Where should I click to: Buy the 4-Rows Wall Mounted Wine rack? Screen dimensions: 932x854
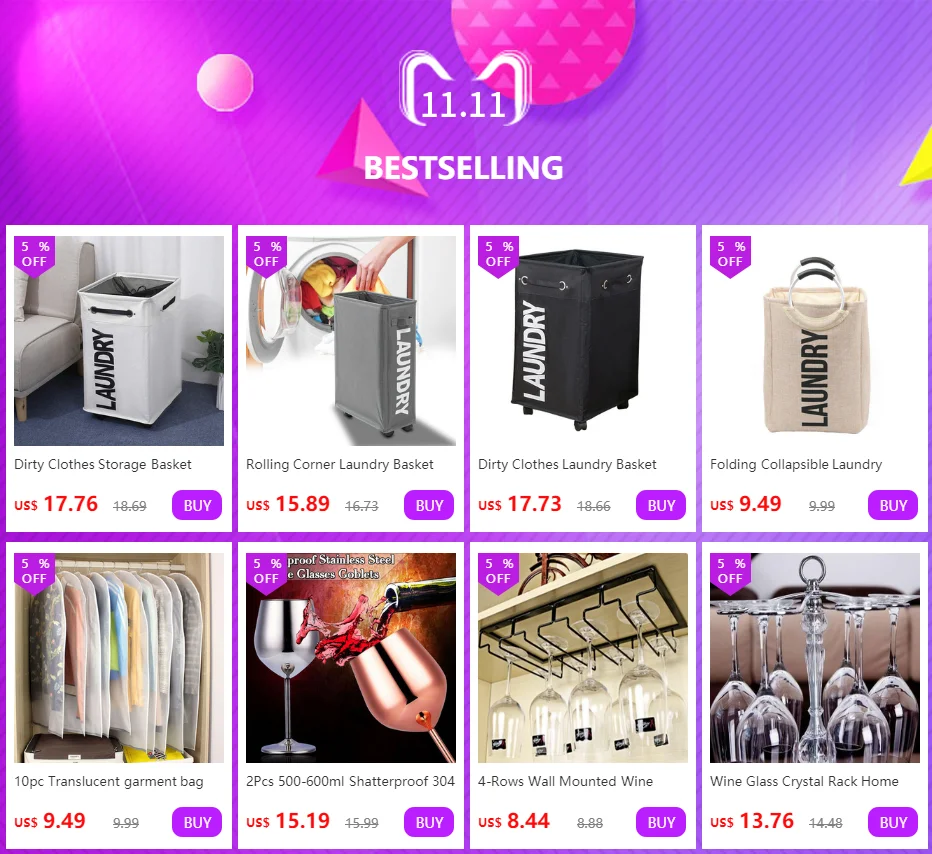pyautogui.click(x=661, y=822)
